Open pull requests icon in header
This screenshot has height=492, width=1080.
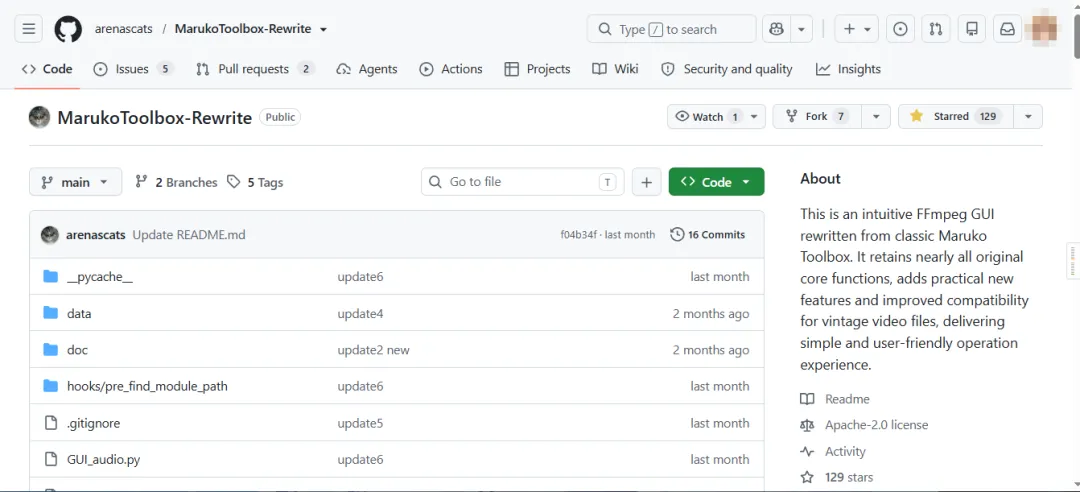936,29
